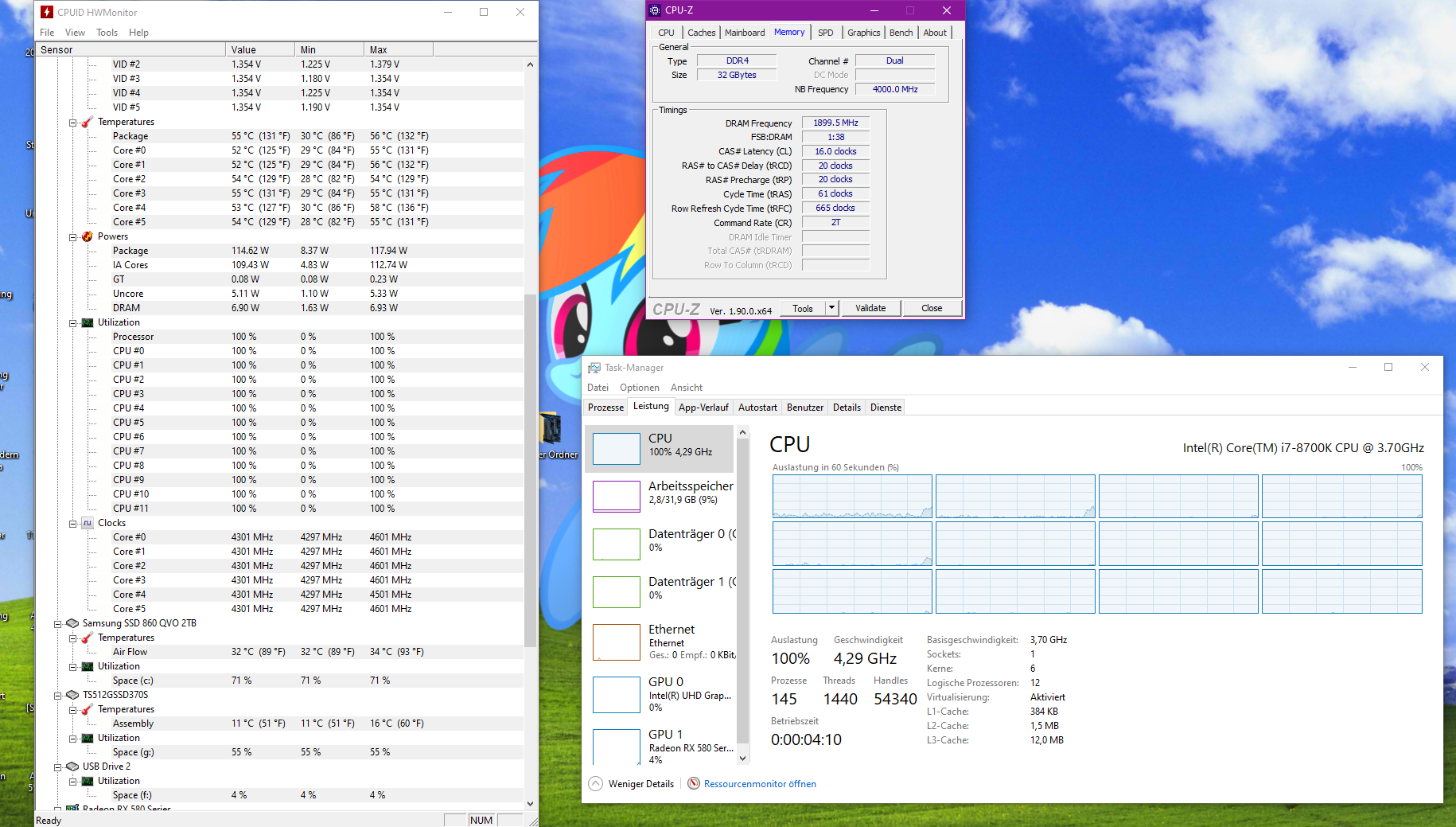Open the File menu in HWMonitor
The image size is (1456, 827).
pos(47,33)
